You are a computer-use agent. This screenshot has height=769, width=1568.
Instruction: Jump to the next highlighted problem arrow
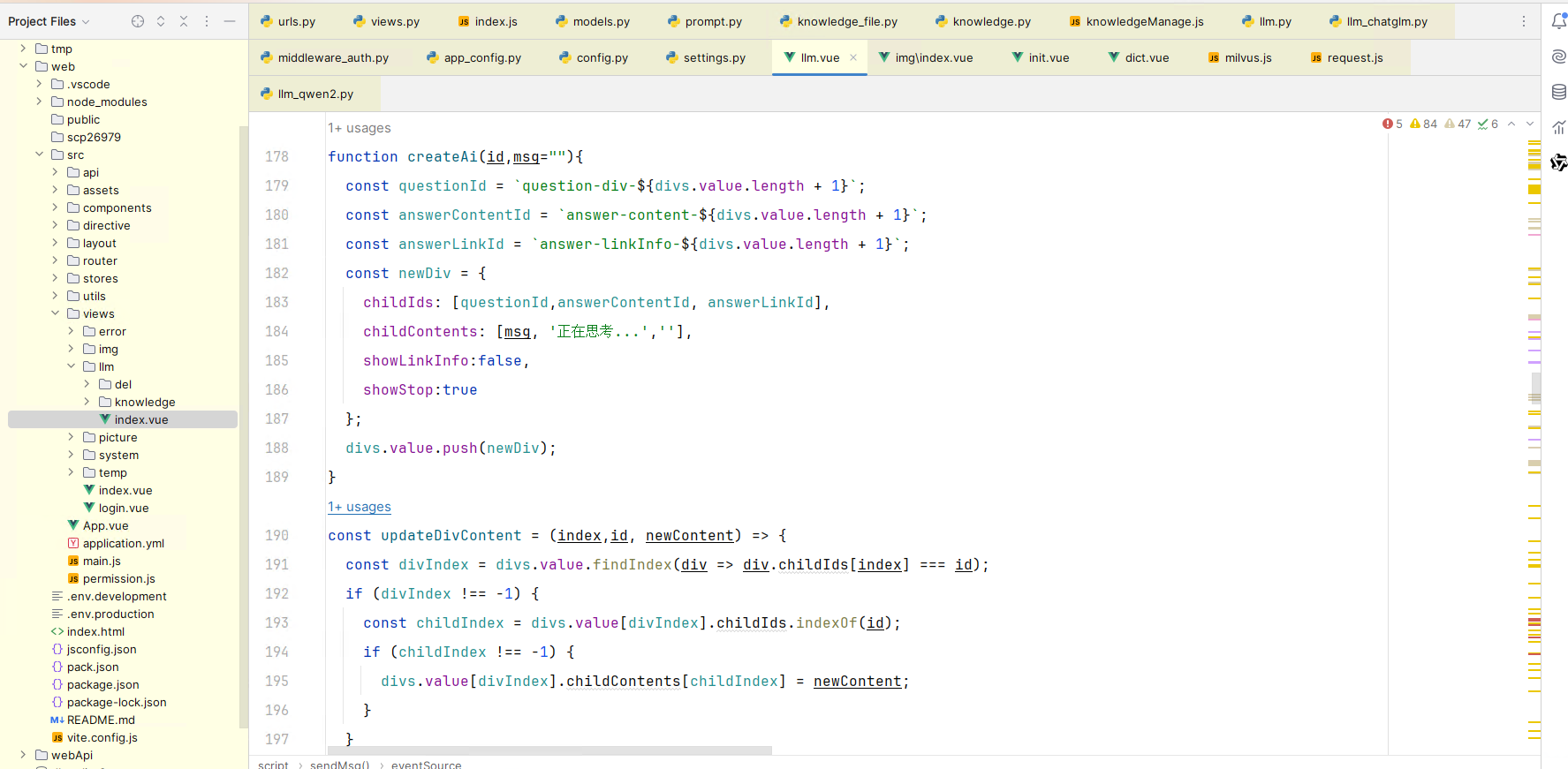pos(1530,124)
